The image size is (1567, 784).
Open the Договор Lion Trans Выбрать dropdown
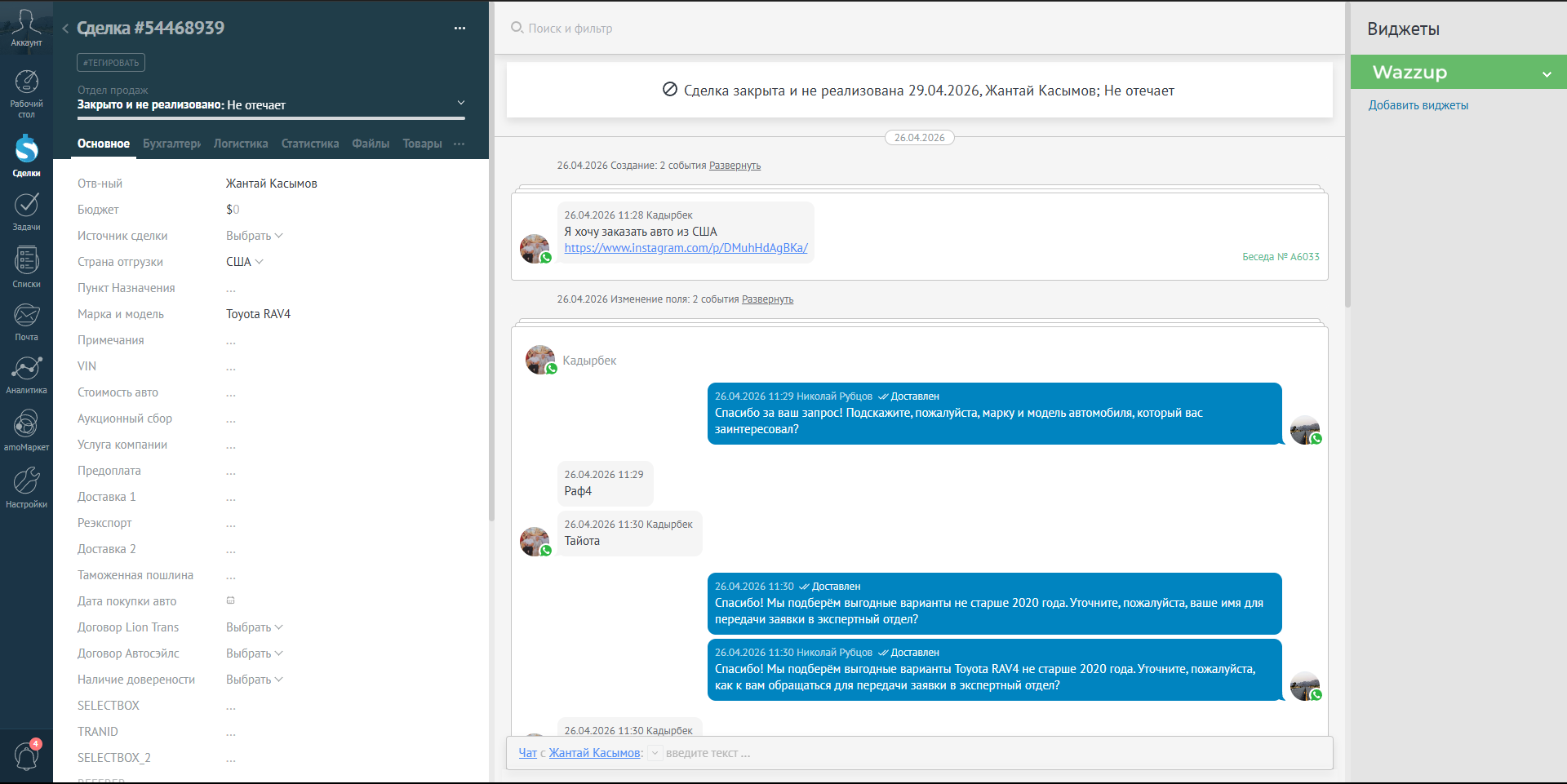click(x=254, y=627)
